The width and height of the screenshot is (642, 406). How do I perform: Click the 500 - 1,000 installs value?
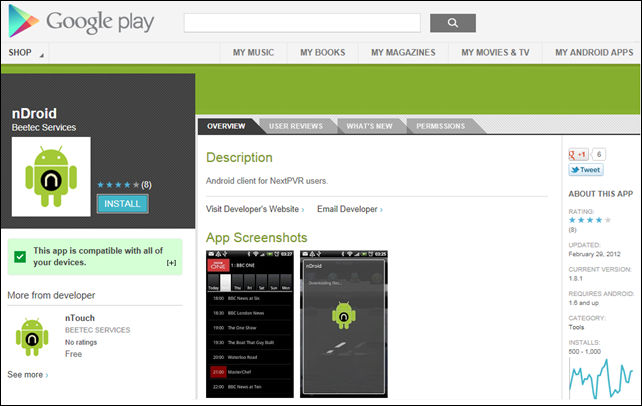click(x=584, y=352)
